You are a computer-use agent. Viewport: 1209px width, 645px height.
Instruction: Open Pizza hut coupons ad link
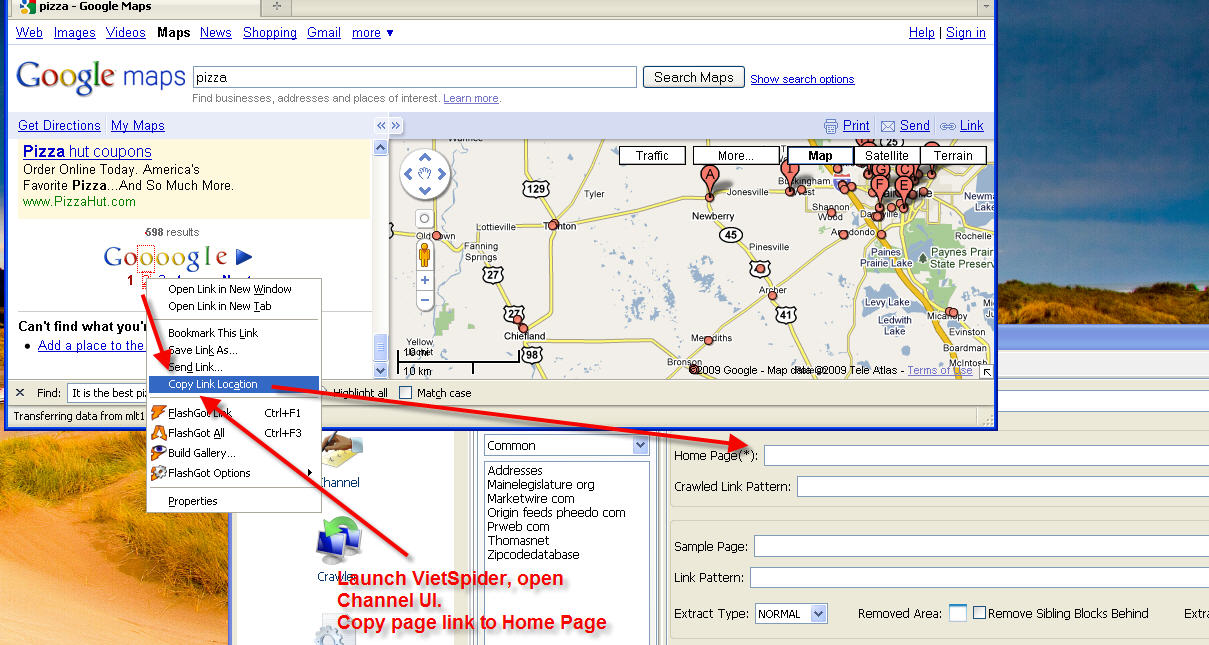(x=87, y=152)
